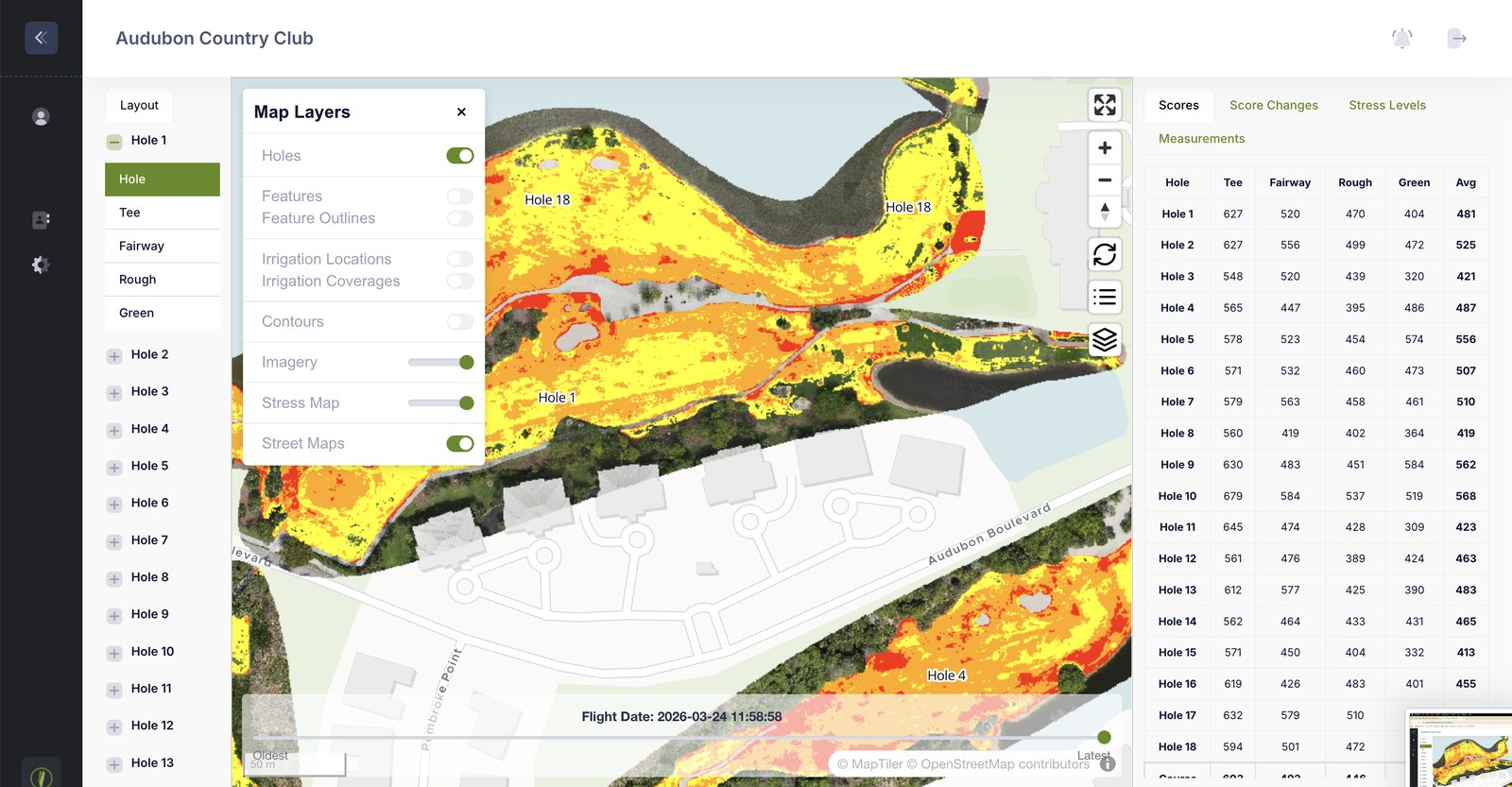The height and width of the screenshot is (787, 1512).
Task: Expand the Hole 3 tree node
Action: click(114, 393)
